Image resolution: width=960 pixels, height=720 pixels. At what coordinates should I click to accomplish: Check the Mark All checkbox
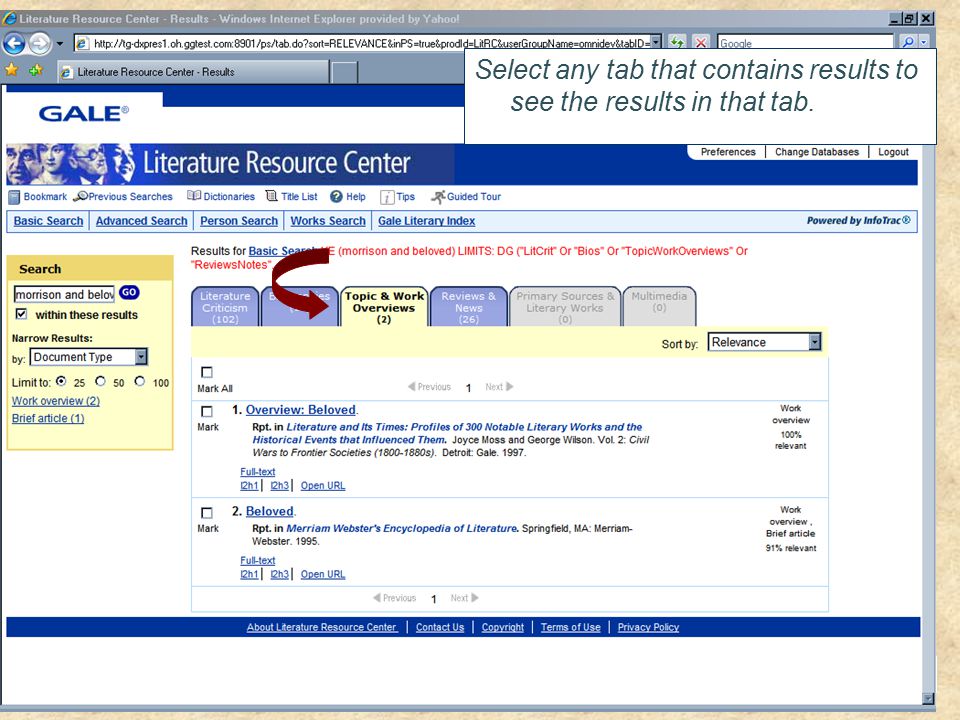point(207,372)
